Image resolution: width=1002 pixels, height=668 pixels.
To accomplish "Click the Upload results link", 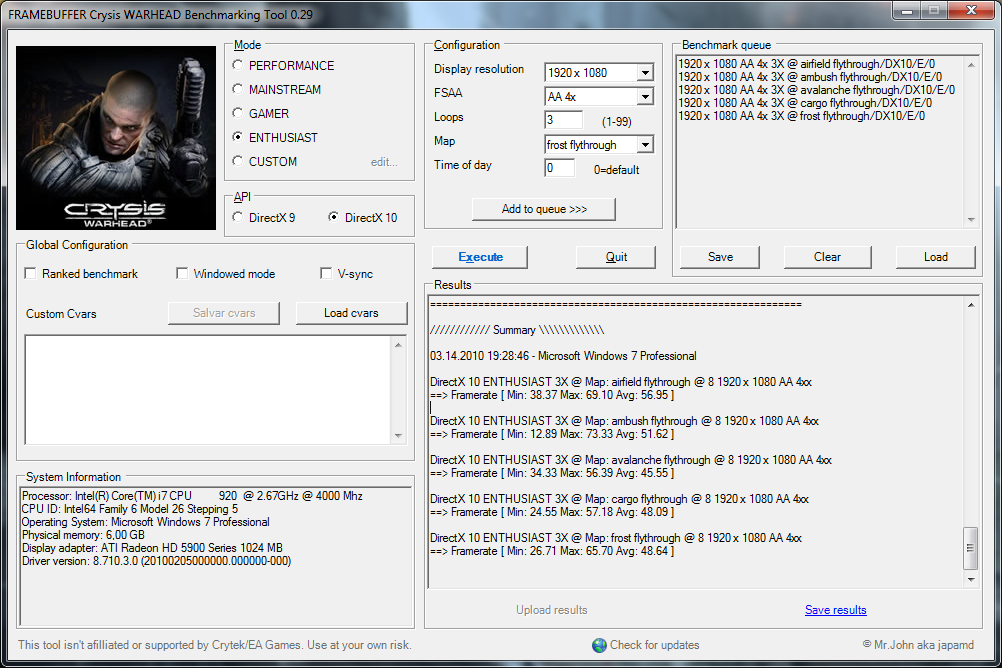I will pos(551,610).
